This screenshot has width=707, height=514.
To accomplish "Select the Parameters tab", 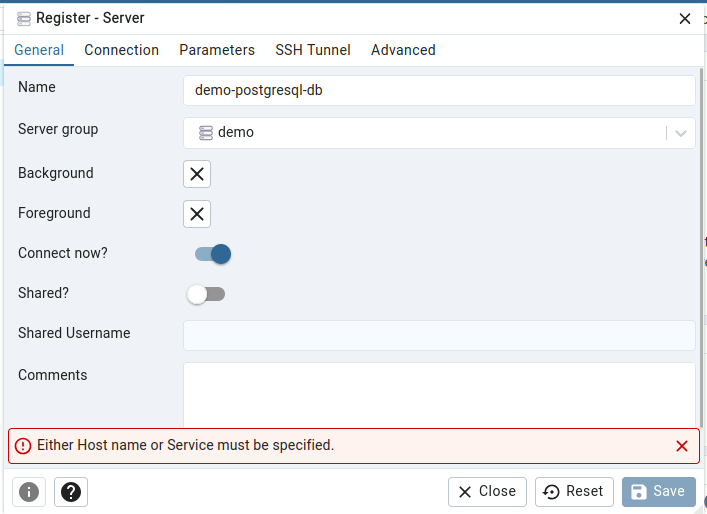I will (217, 50).
